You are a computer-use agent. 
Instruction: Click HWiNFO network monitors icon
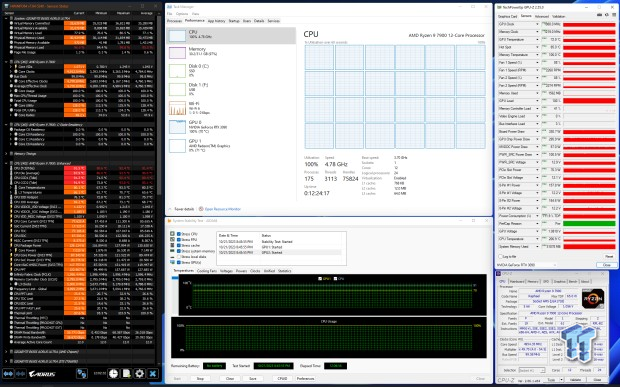[82, 374]
